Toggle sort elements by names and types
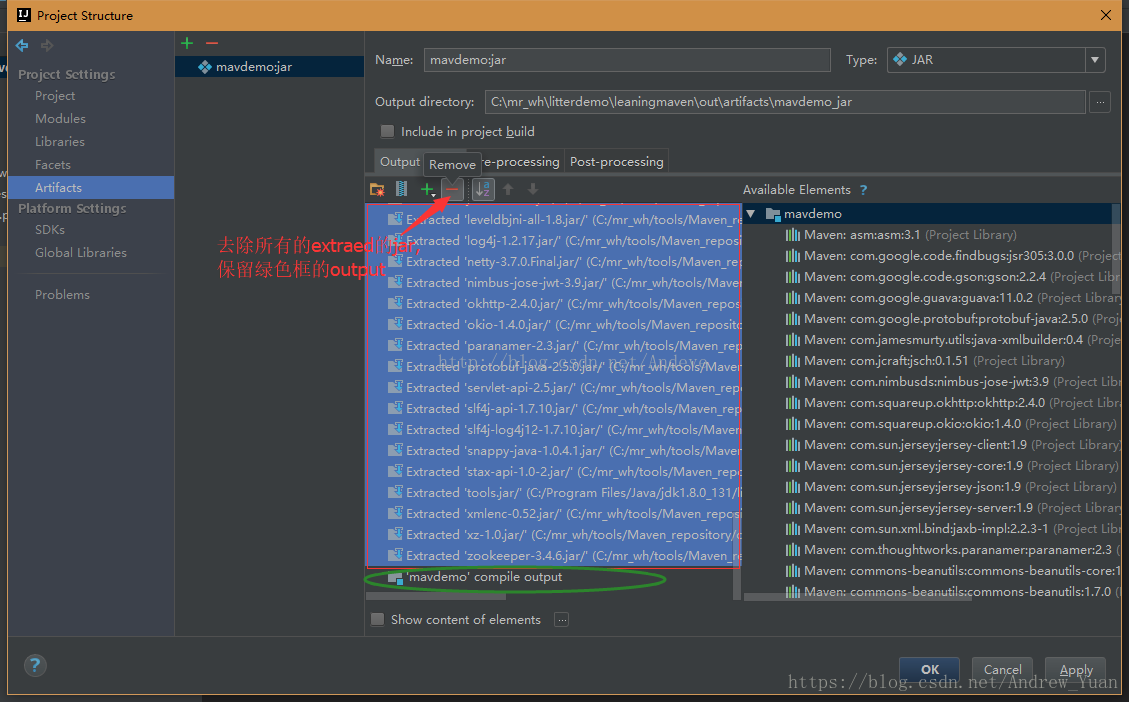 (483, 189)
